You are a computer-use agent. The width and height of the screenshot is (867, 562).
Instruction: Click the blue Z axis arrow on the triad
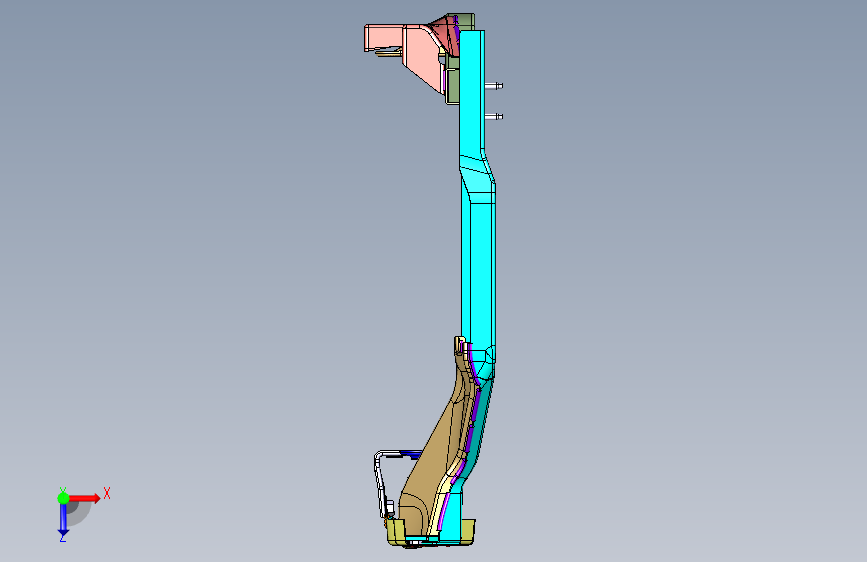pyautogui.click(x=63, y=520)
